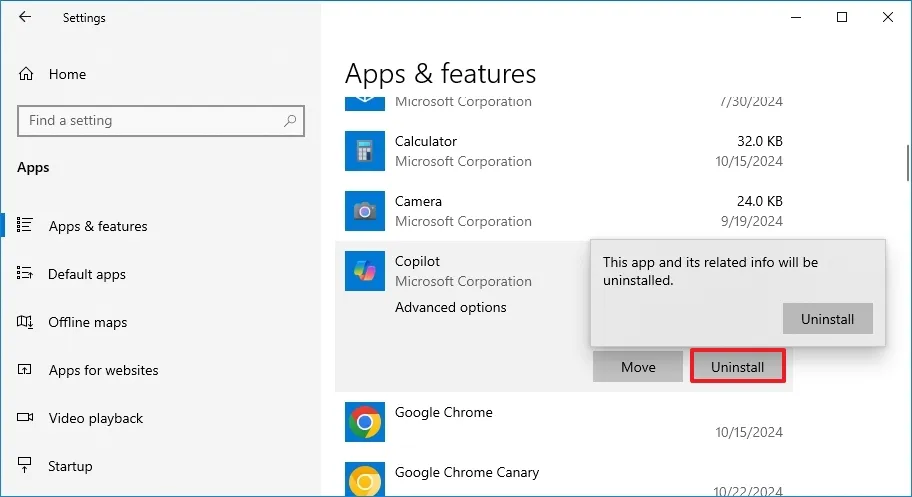The width and height of the screenshot is (912, 497).
Task: Click the search magnifier icon
Action: tap(290, 120)
